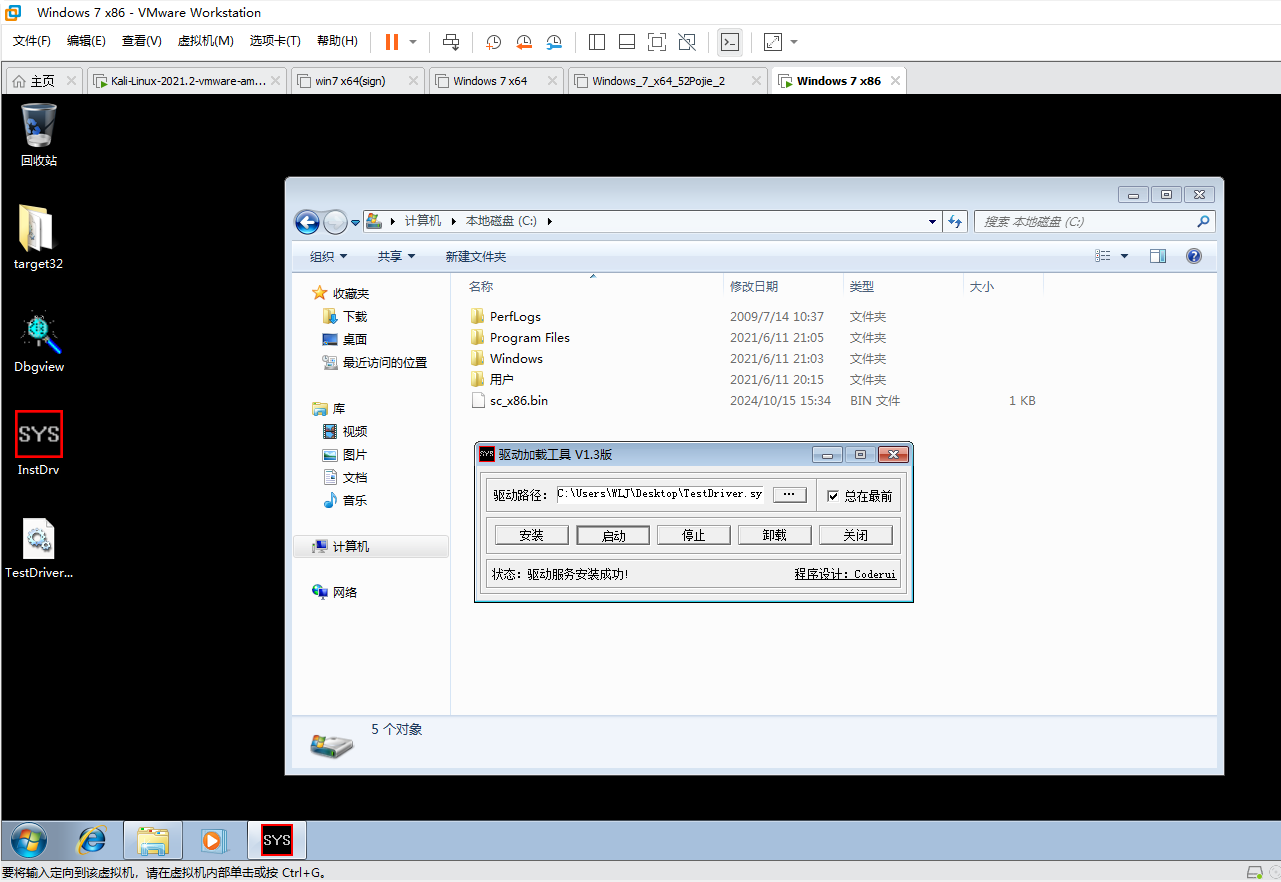
Task: Select the PerfLogs folder
Action: [x=515, y=316]
